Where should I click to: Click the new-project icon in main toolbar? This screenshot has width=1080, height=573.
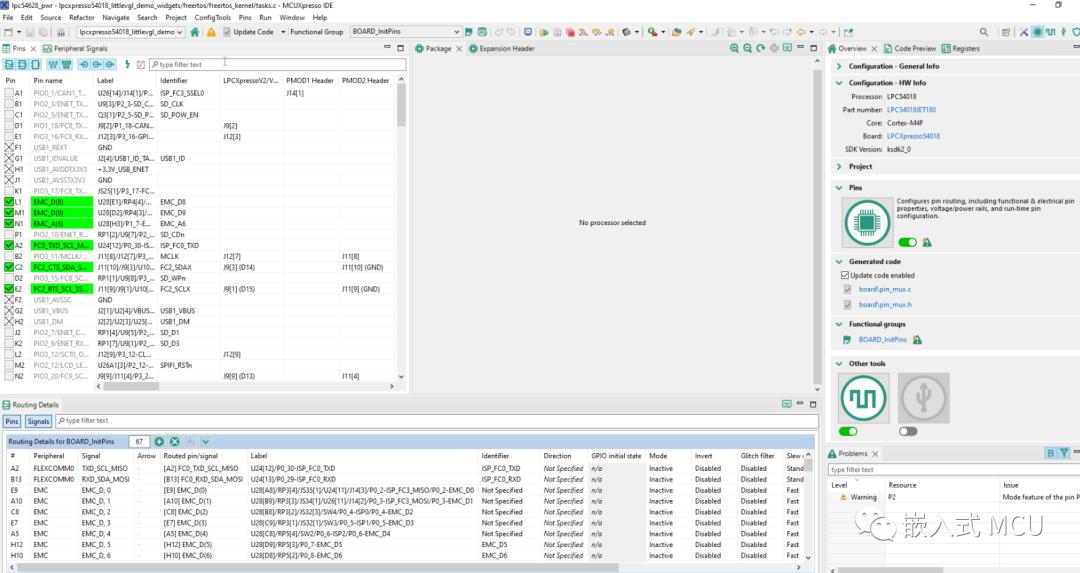[x=9, y=32]
